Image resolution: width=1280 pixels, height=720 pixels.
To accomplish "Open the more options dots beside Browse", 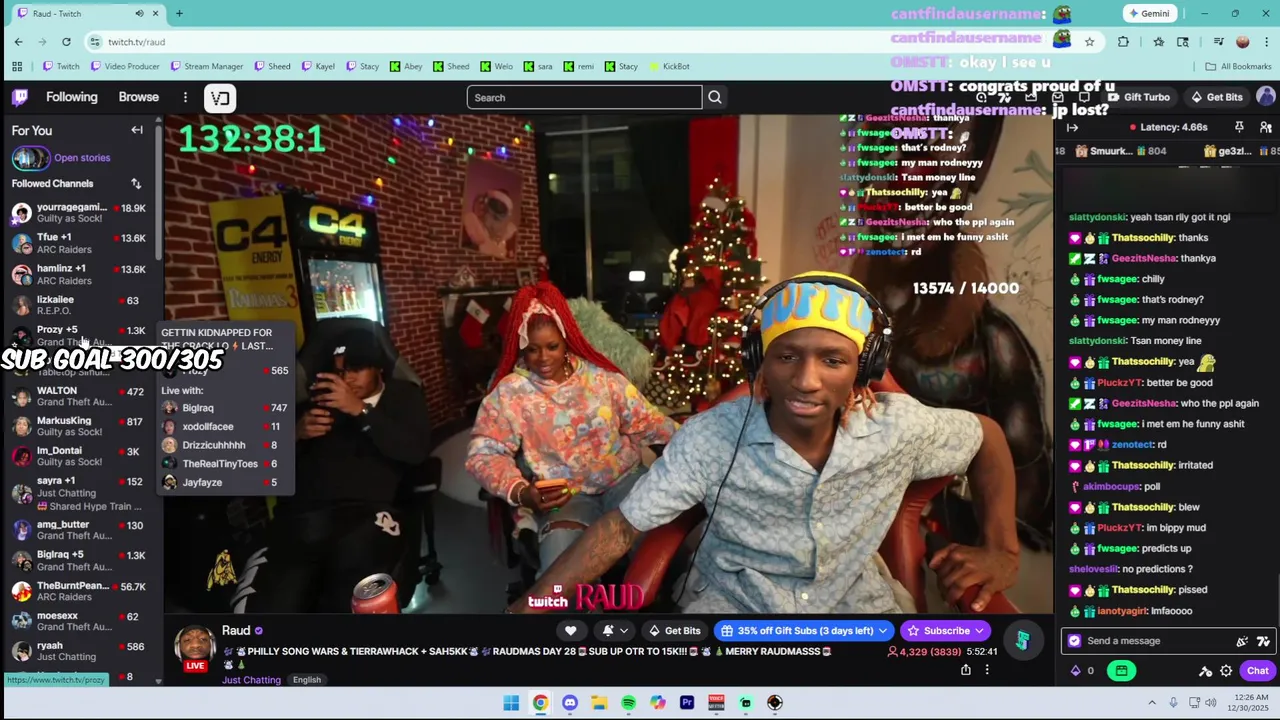I will point(185,97).
